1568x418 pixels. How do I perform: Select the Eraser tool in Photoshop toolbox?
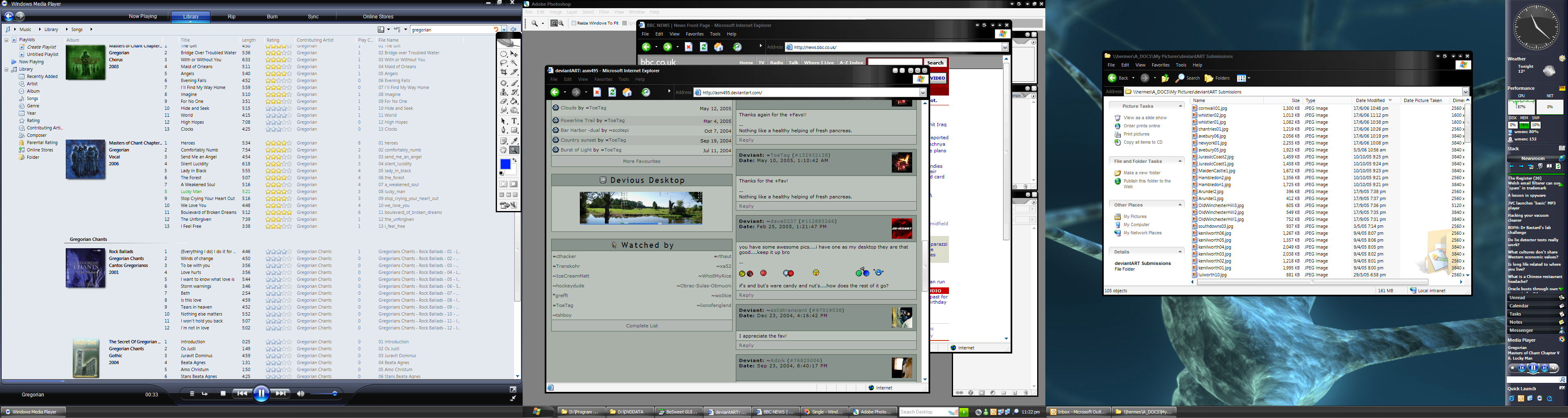(x=503, y=101)
